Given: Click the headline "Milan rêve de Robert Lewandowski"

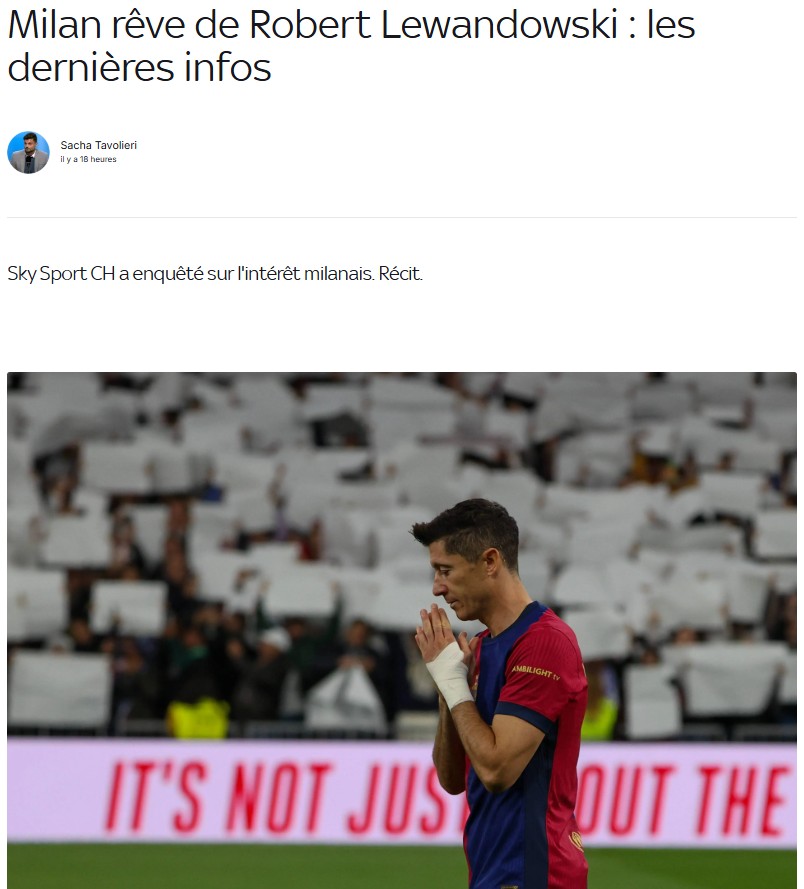Looking at the screenshot, I should (x=312, y=25).
